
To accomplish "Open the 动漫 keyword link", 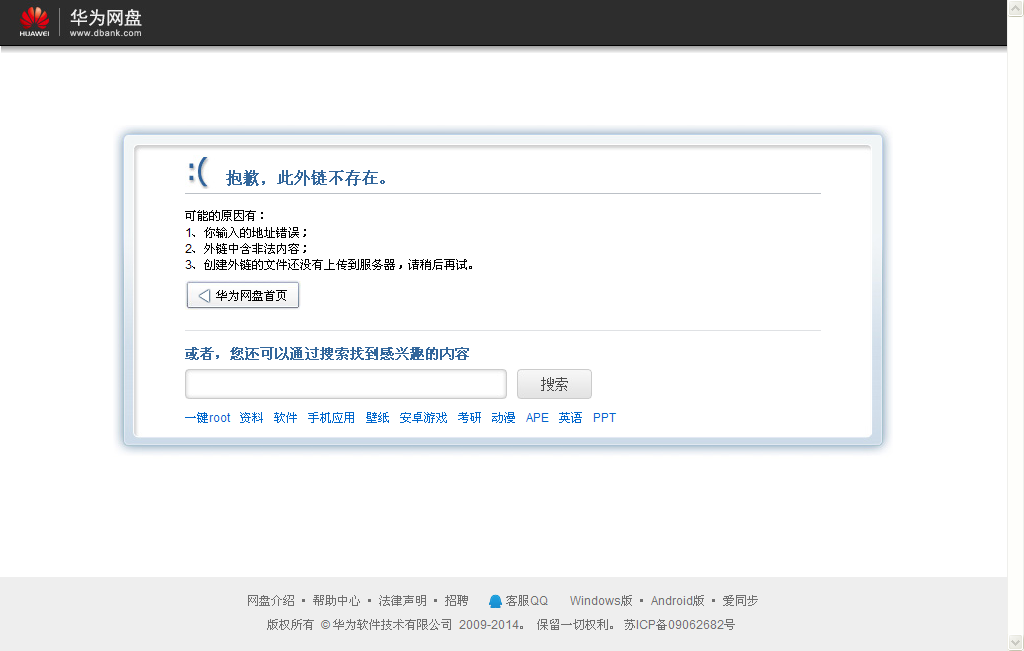I will (x=504, y=418).
